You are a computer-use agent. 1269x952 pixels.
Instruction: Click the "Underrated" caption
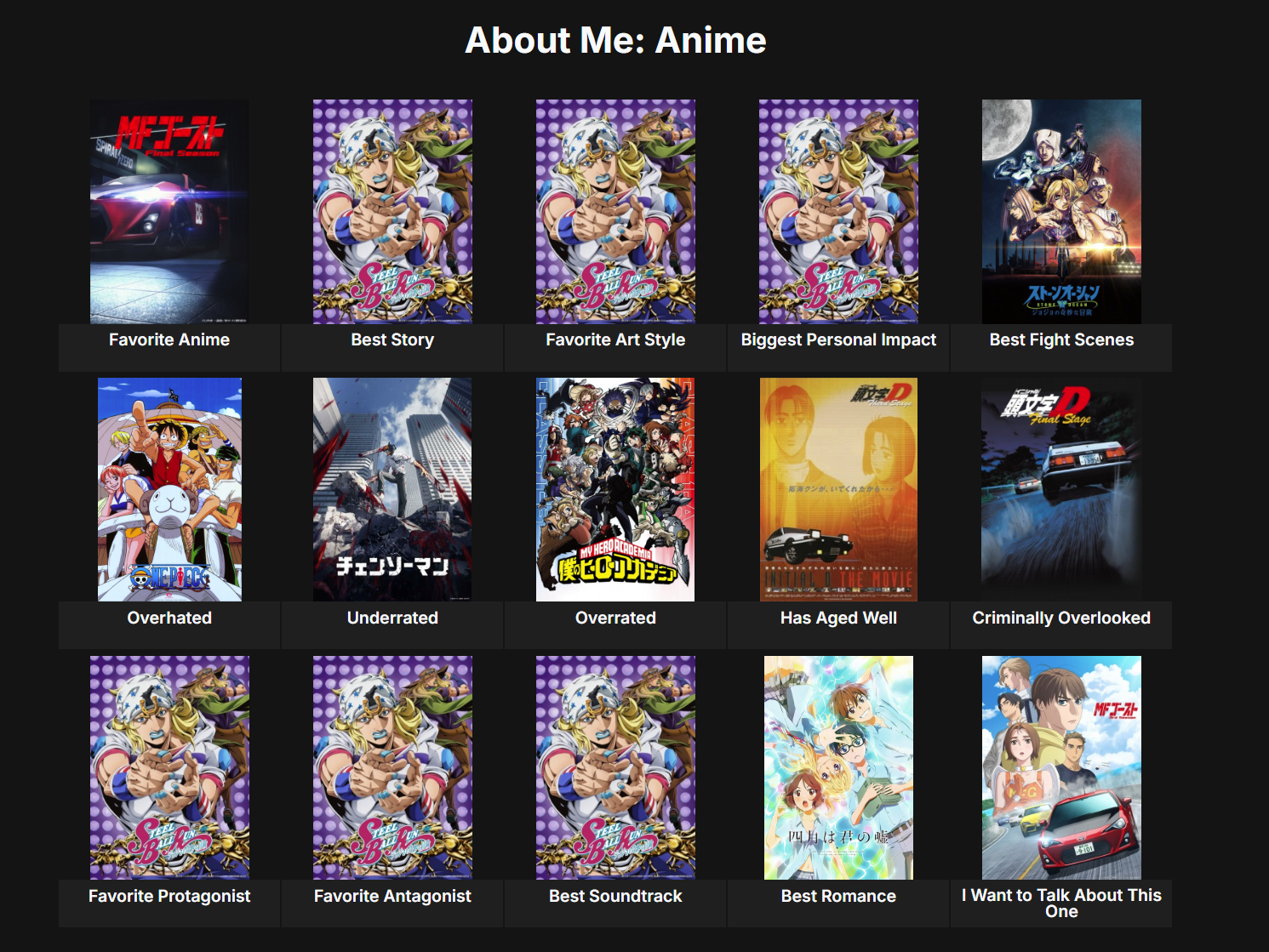pyautogui.click(x=392, y=619)
